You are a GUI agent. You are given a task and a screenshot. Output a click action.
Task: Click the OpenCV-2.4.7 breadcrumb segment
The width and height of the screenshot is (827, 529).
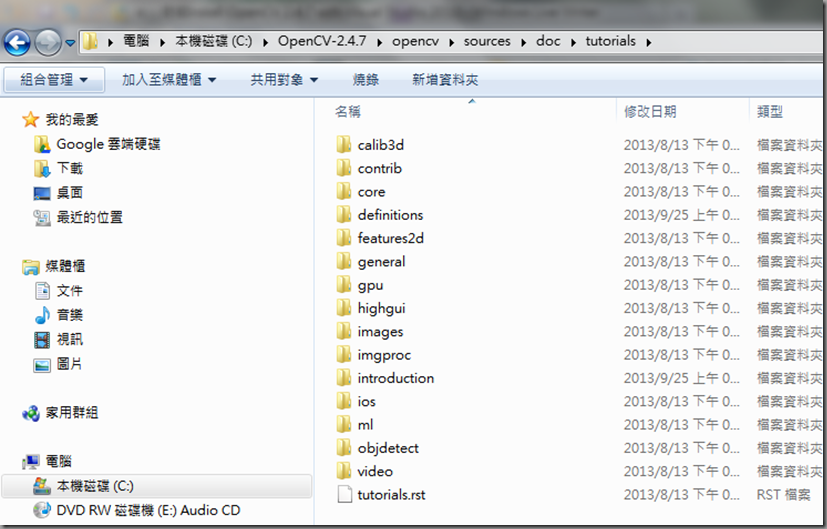click(322, 41)
